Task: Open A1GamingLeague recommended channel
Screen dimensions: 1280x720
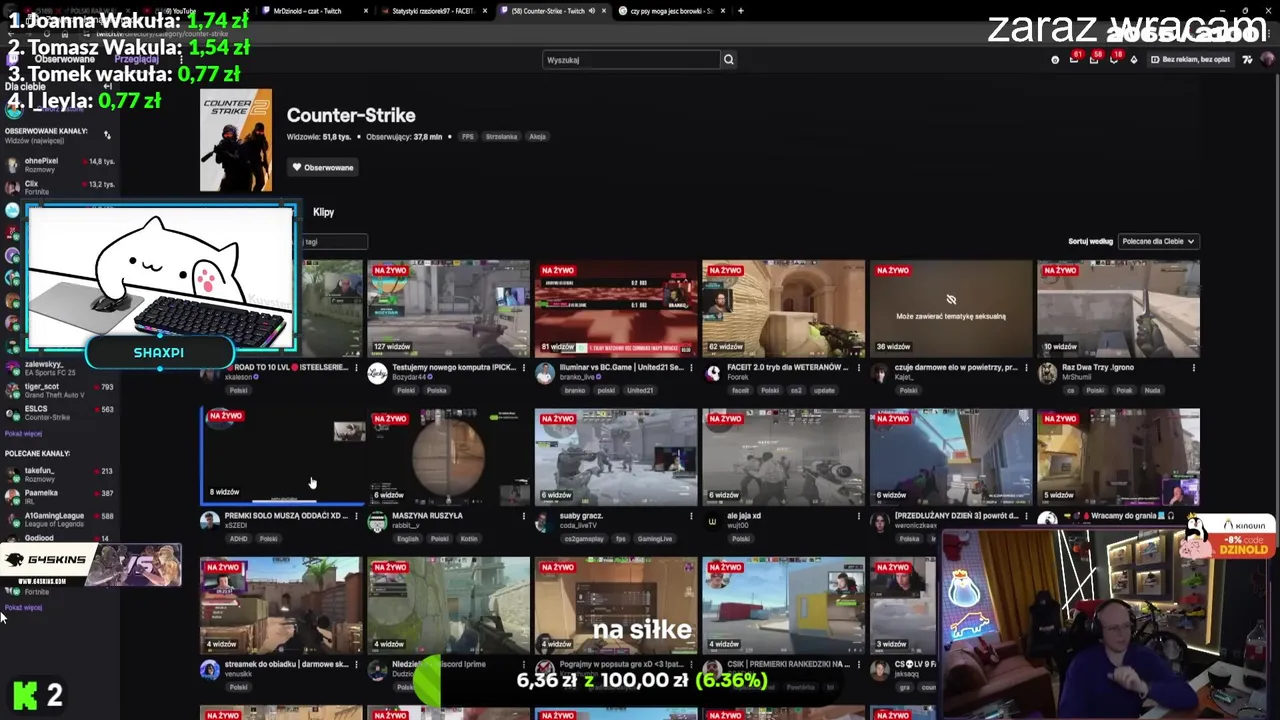Action: [x=60, y=519]
